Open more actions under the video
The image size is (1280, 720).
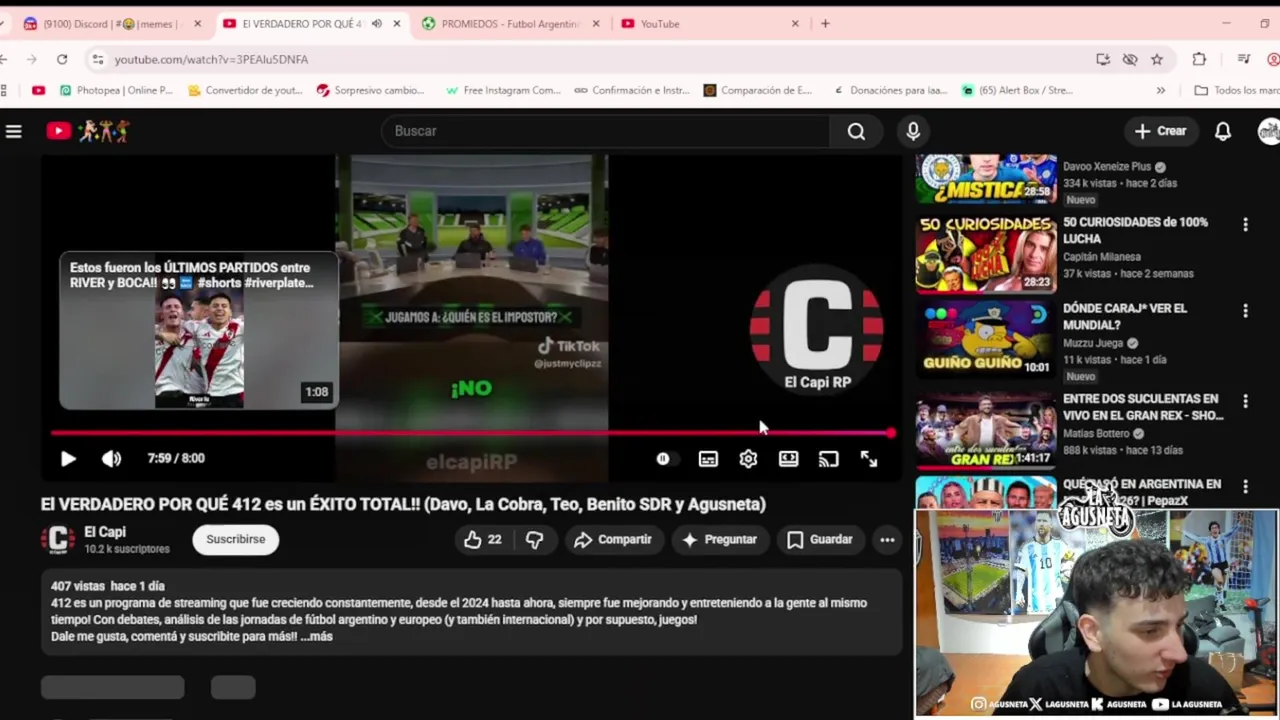pyautogui.click(x=887, y=540)
